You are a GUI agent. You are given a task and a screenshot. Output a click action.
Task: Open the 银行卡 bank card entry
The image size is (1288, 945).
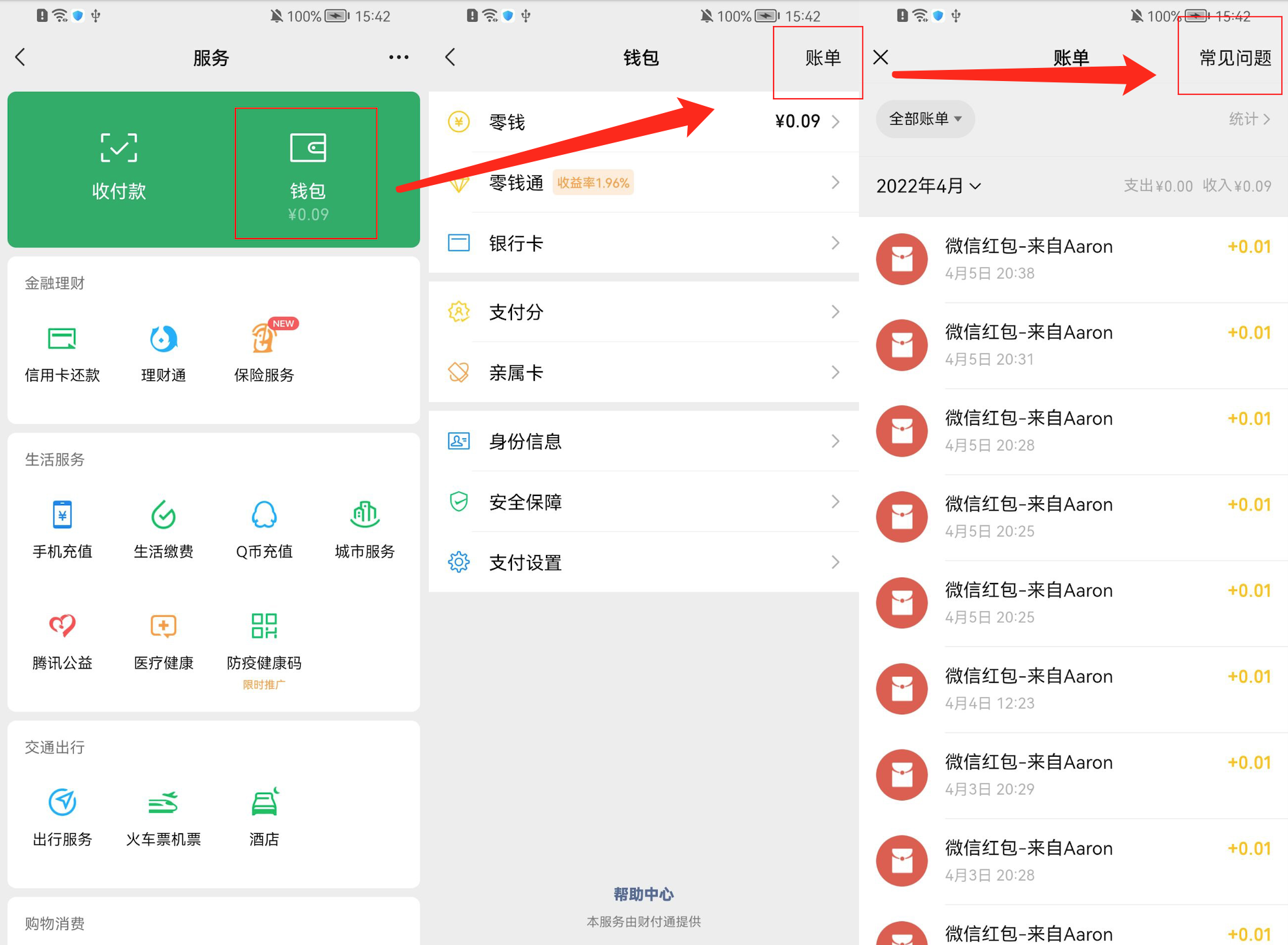click(x=643, y=244)
